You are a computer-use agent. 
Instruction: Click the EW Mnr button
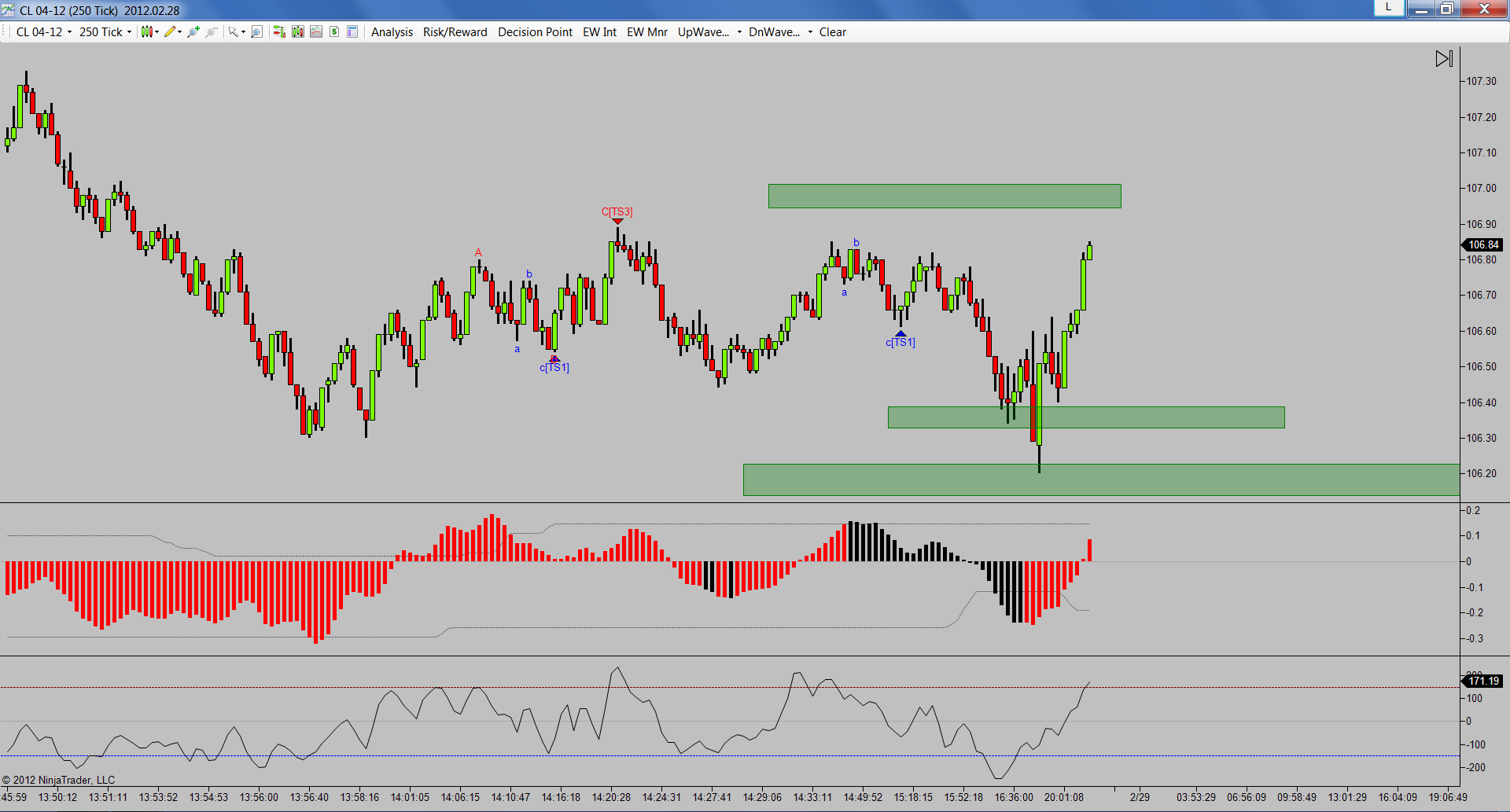(647, 32)
